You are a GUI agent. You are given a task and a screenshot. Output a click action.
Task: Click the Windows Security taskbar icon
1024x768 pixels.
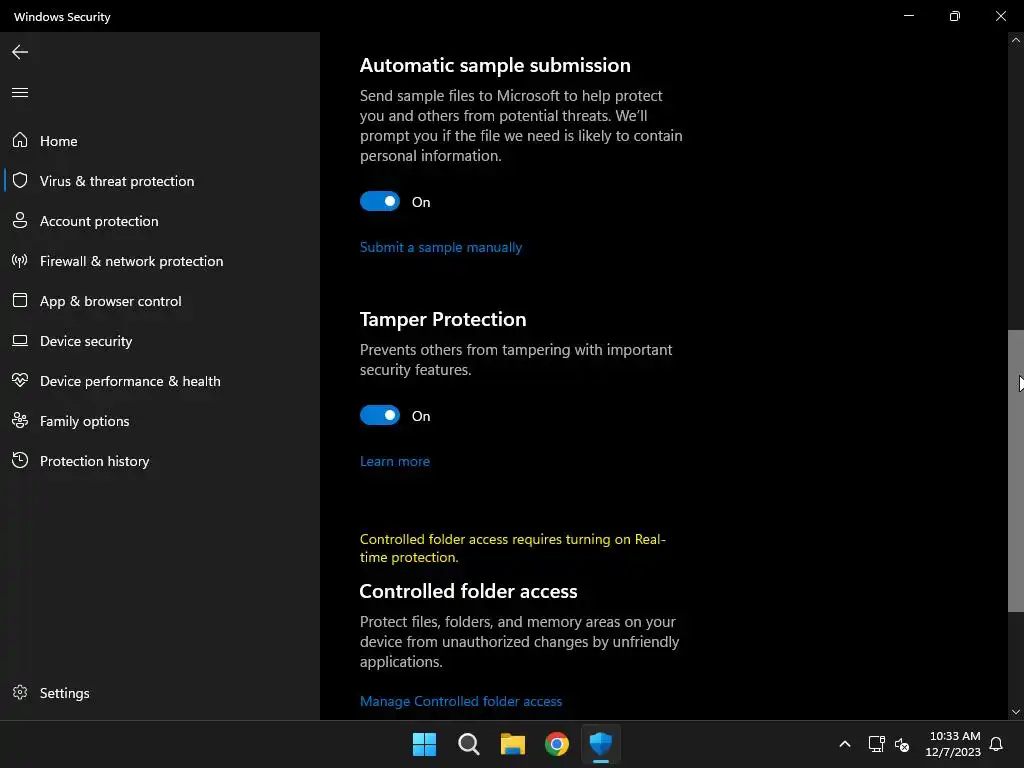click(601, 744)
